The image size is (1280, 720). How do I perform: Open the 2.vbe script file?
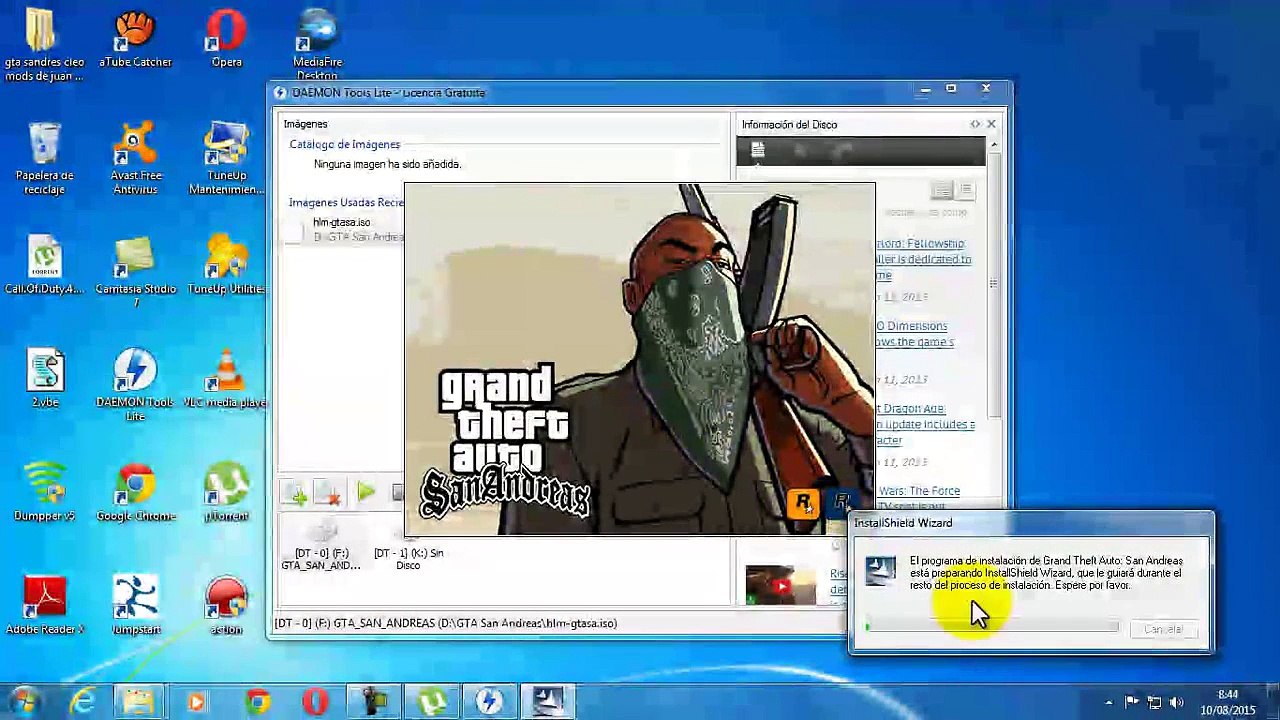(x=44, y=378)
